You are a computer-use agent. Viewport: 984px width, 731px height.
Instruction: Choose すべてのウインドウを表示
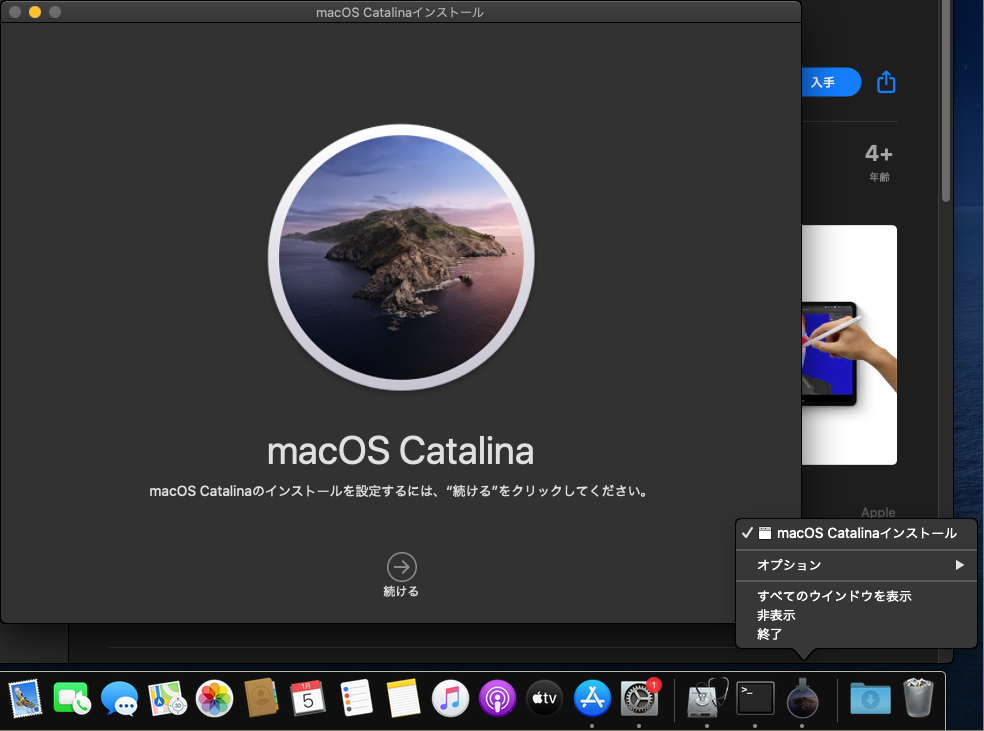click(x=856, y=596)
